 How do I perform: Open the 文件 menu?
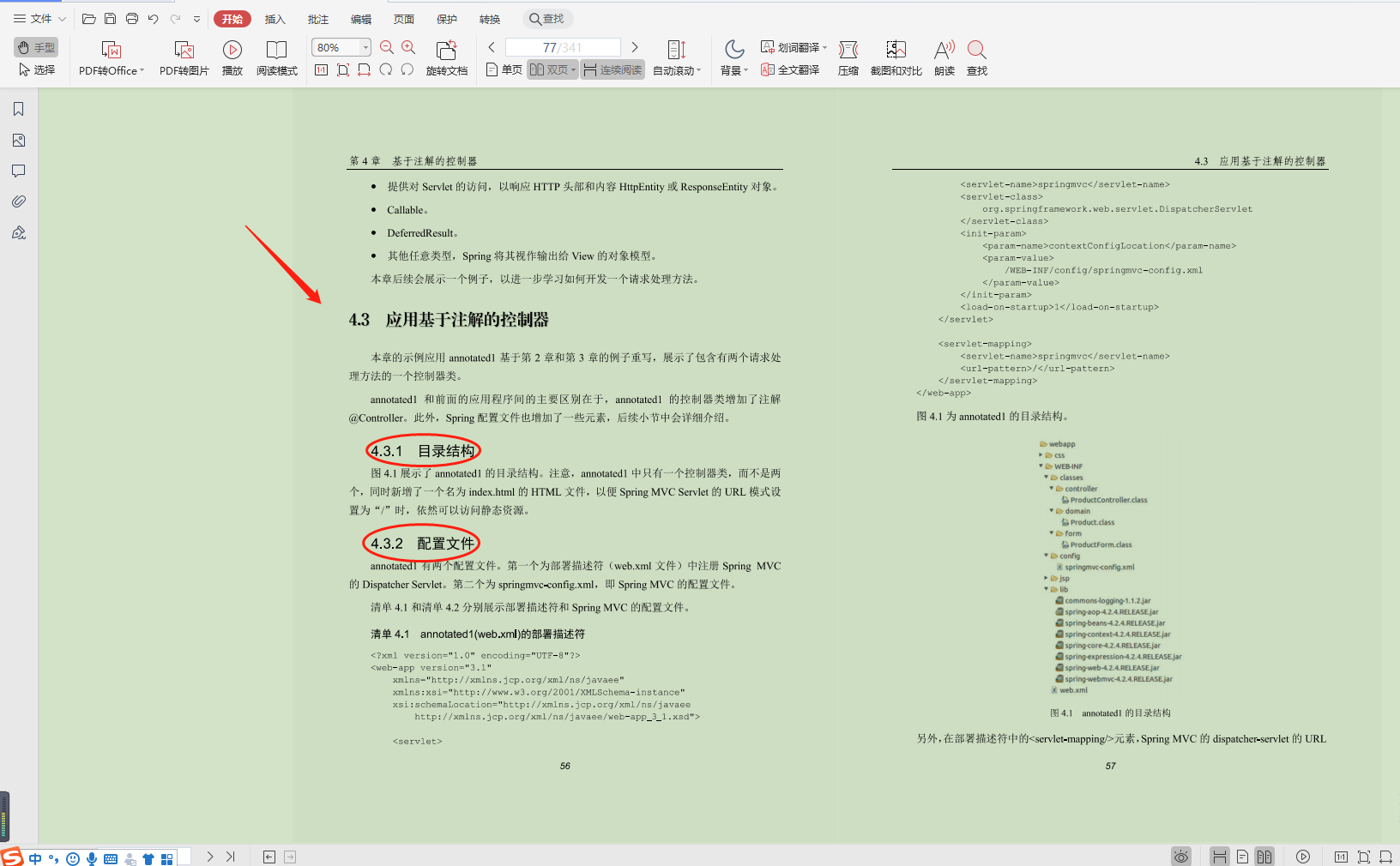39,19
